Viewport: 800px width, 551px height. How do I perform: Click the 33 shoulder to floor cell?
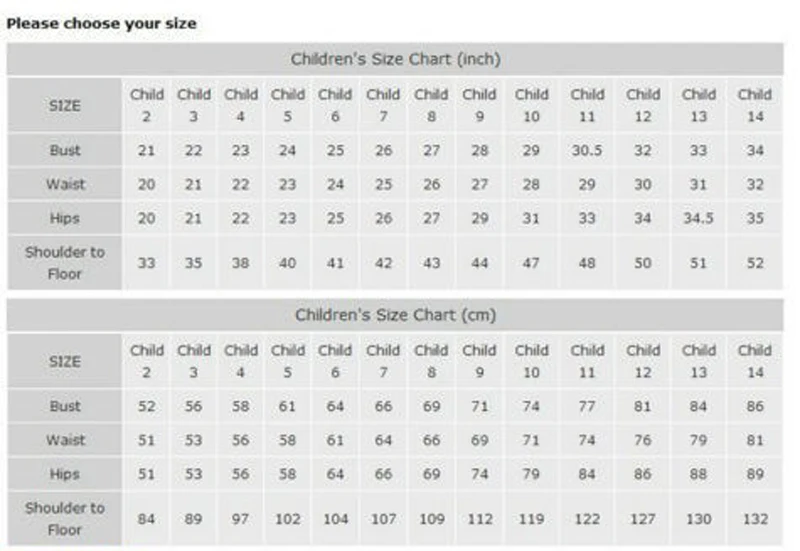pyautogui.click(x=146, y=263)
